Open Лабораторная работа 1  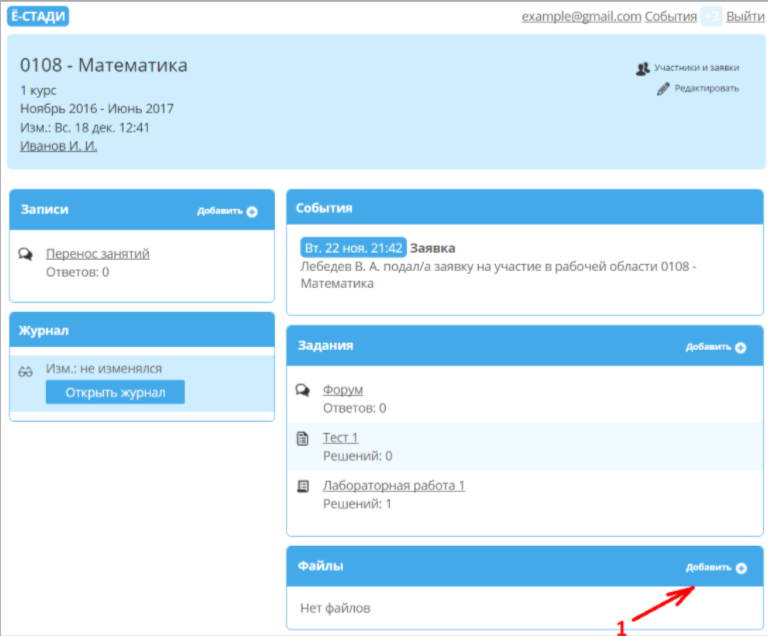point(394,486)
